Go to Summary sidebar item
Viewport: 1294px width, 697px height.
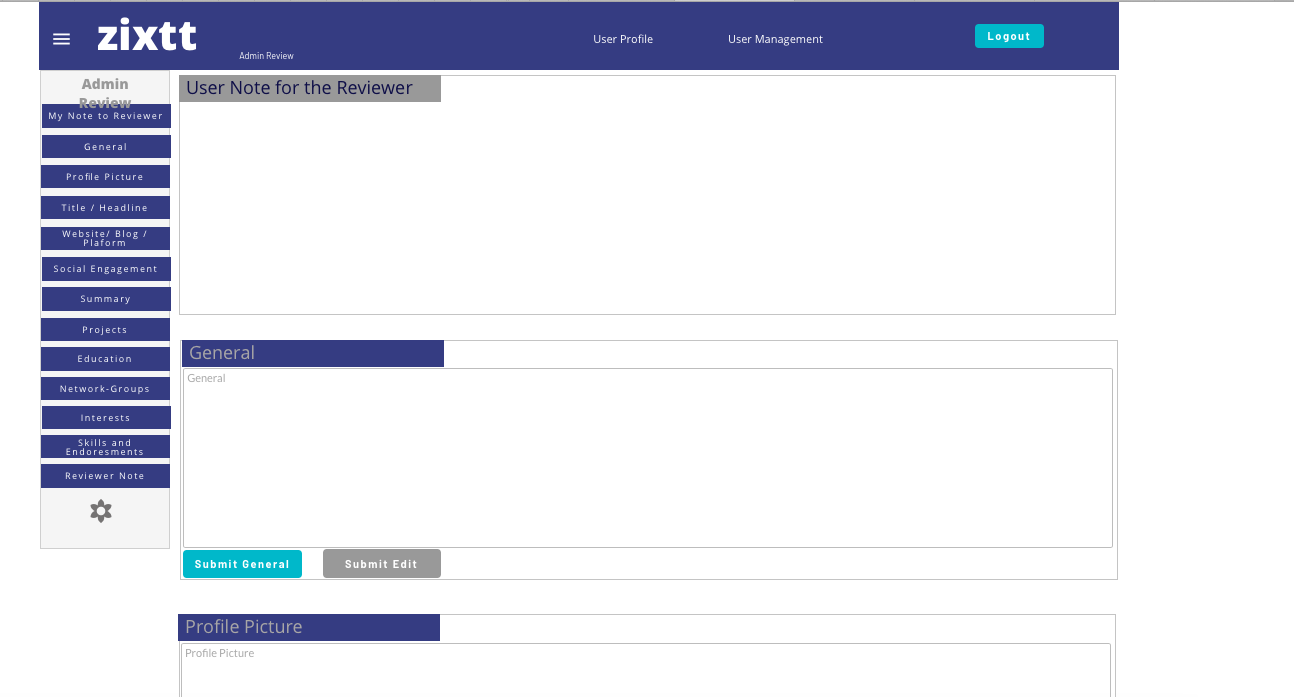pyautogui.click(x=106, y=299)
